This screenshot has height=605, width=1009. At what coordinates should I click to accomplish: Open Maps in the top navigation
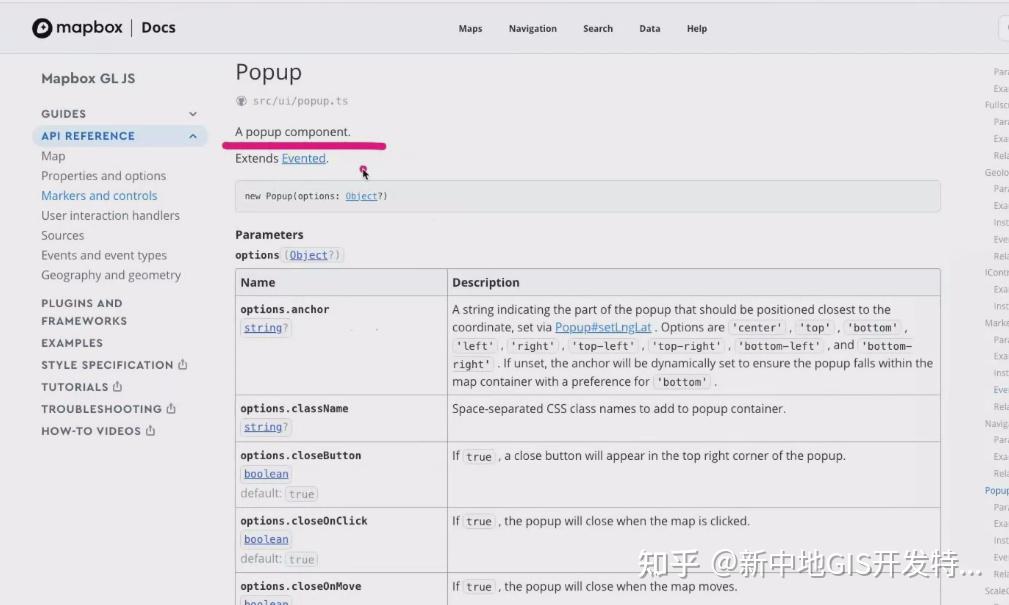[470, 28]
